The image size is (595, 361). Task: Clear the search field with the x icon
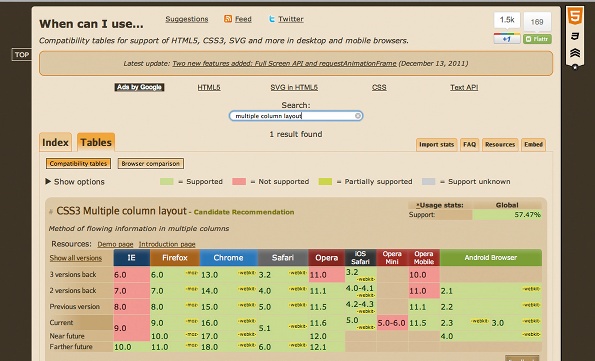pos(357,116)
